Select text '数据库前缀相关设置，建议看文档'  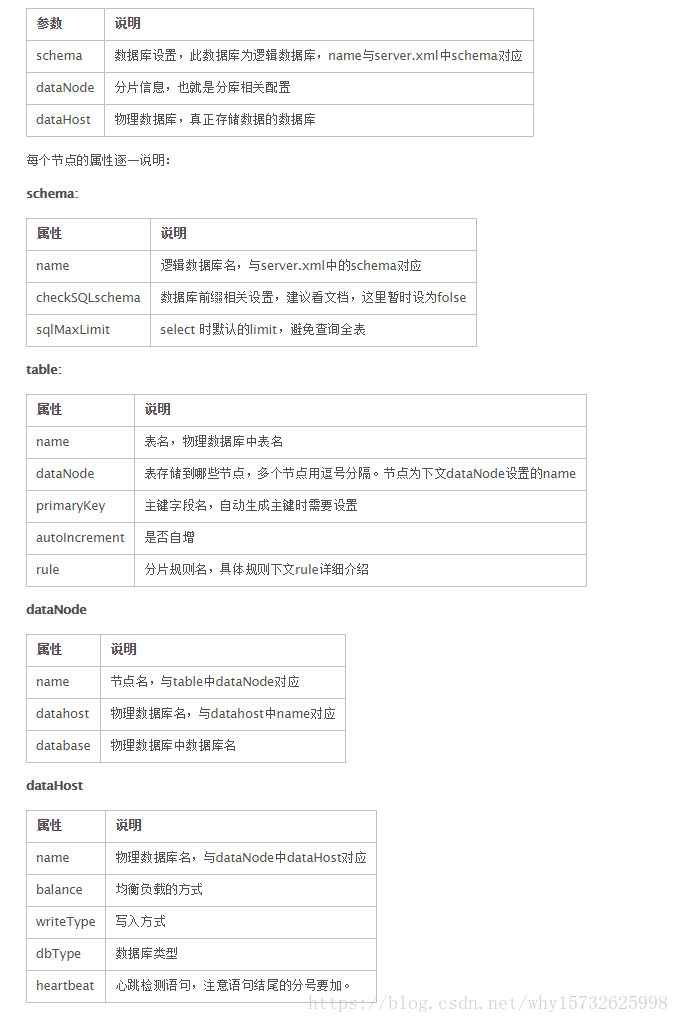point(254,298)
